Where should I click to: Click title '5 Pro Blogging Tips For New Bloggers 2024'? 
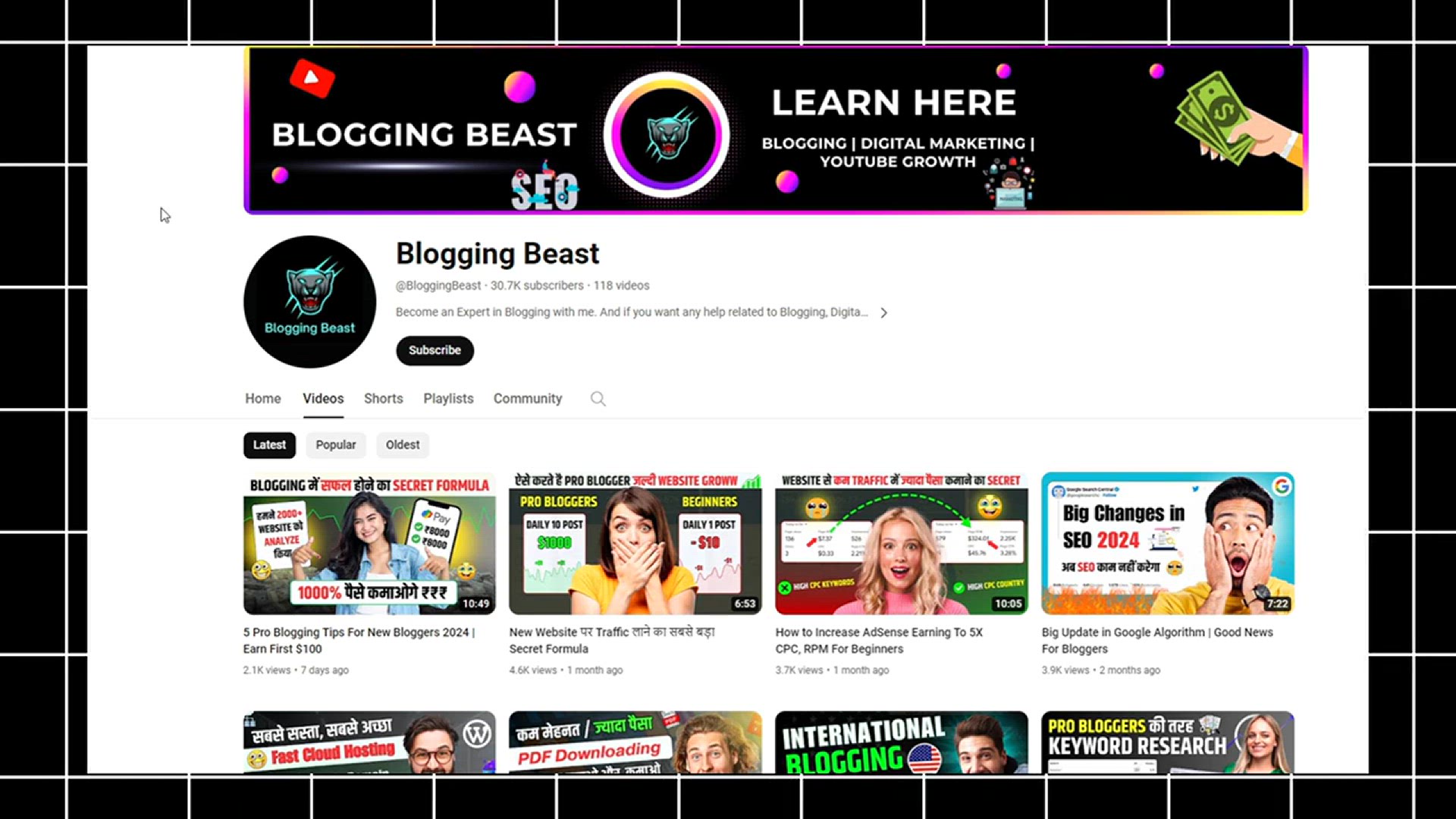pos(359,640)
